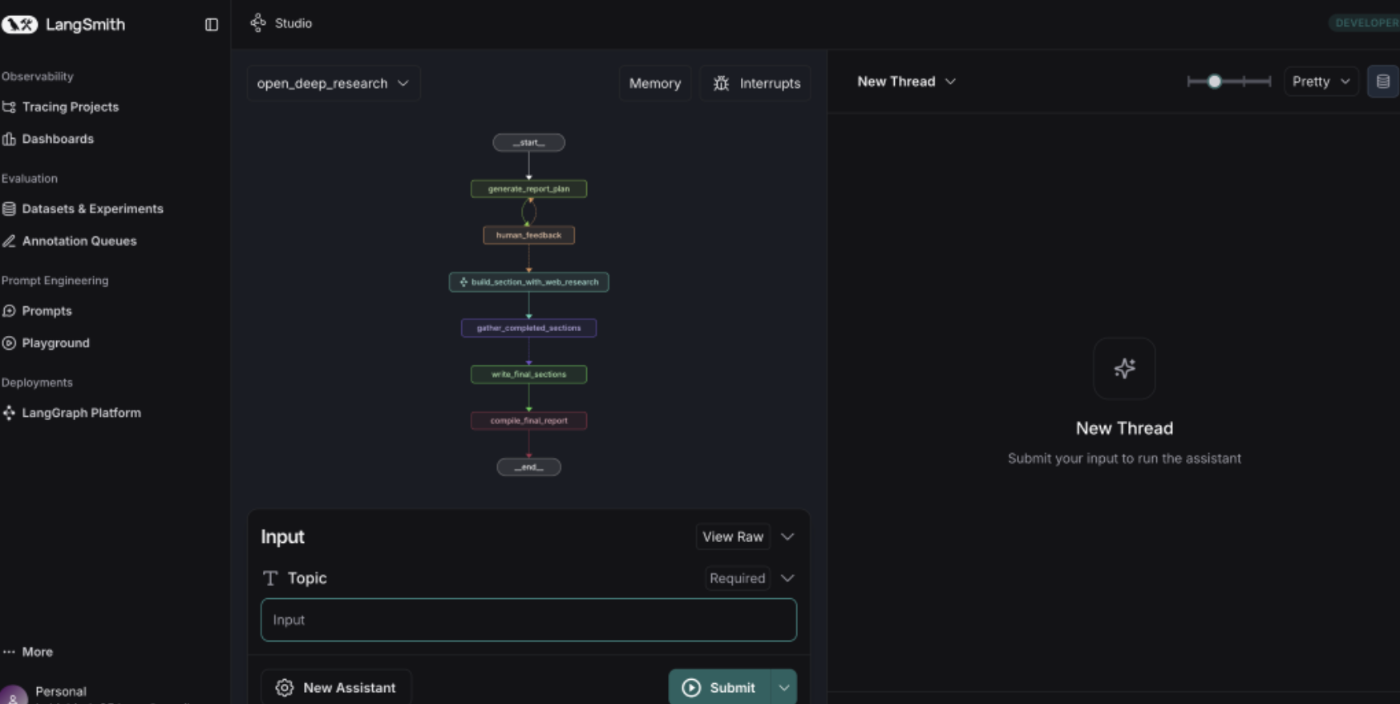This screenshot has height=704, width=1400.
Task: Click the play icon on Submit
Action: tap(691, 688)
